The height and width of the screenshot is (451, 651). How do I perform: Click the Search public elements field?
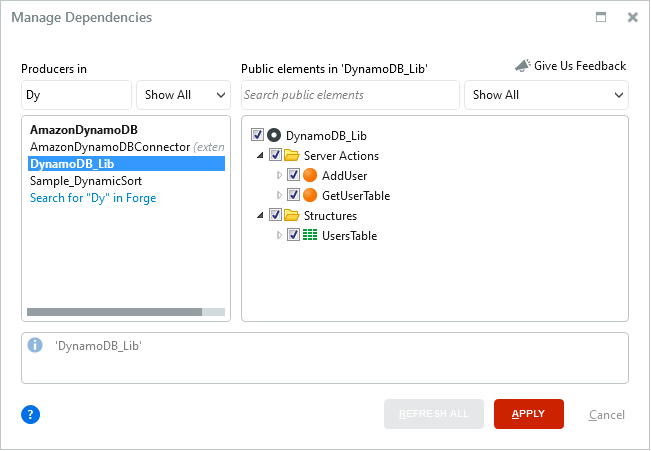point(349,95)
